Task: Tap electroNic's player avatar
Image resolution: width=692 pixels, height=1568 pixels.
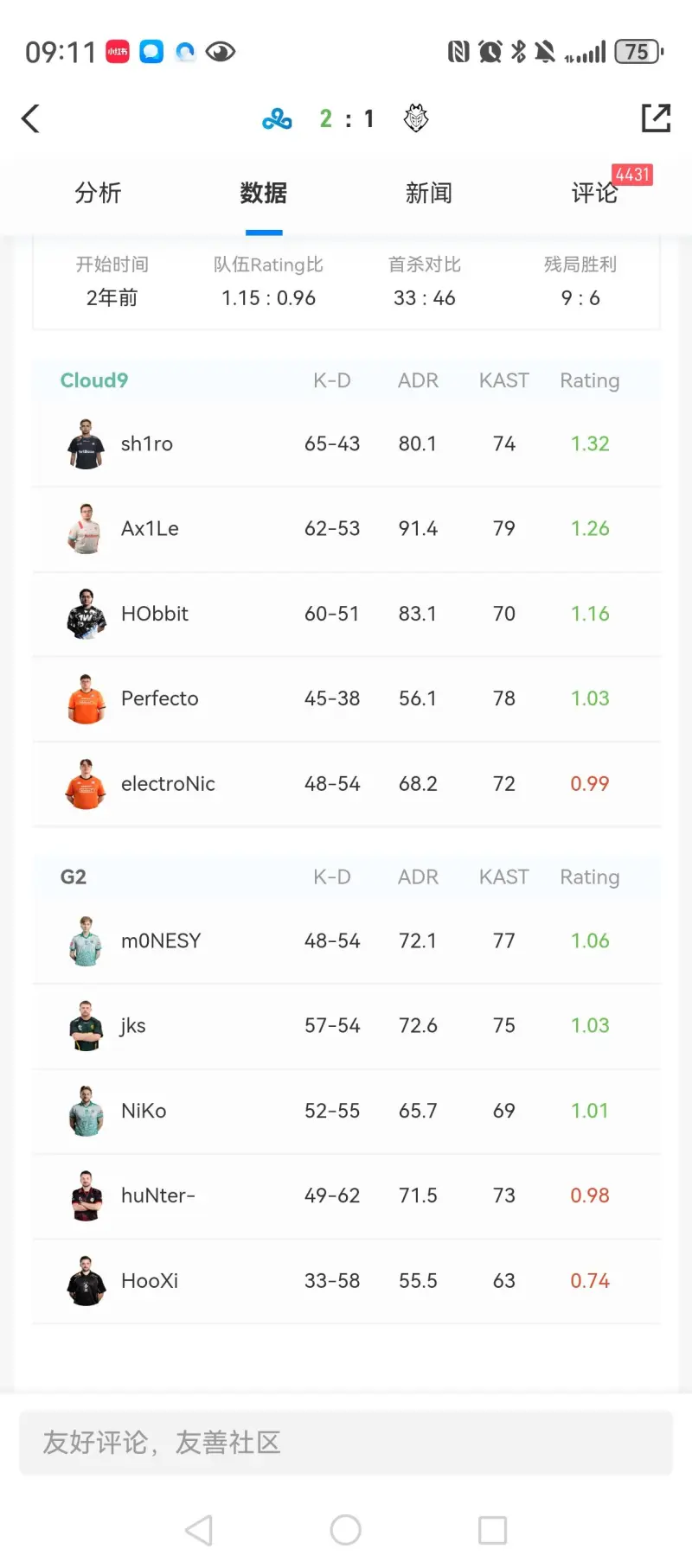Action: (x=86, y=784)
